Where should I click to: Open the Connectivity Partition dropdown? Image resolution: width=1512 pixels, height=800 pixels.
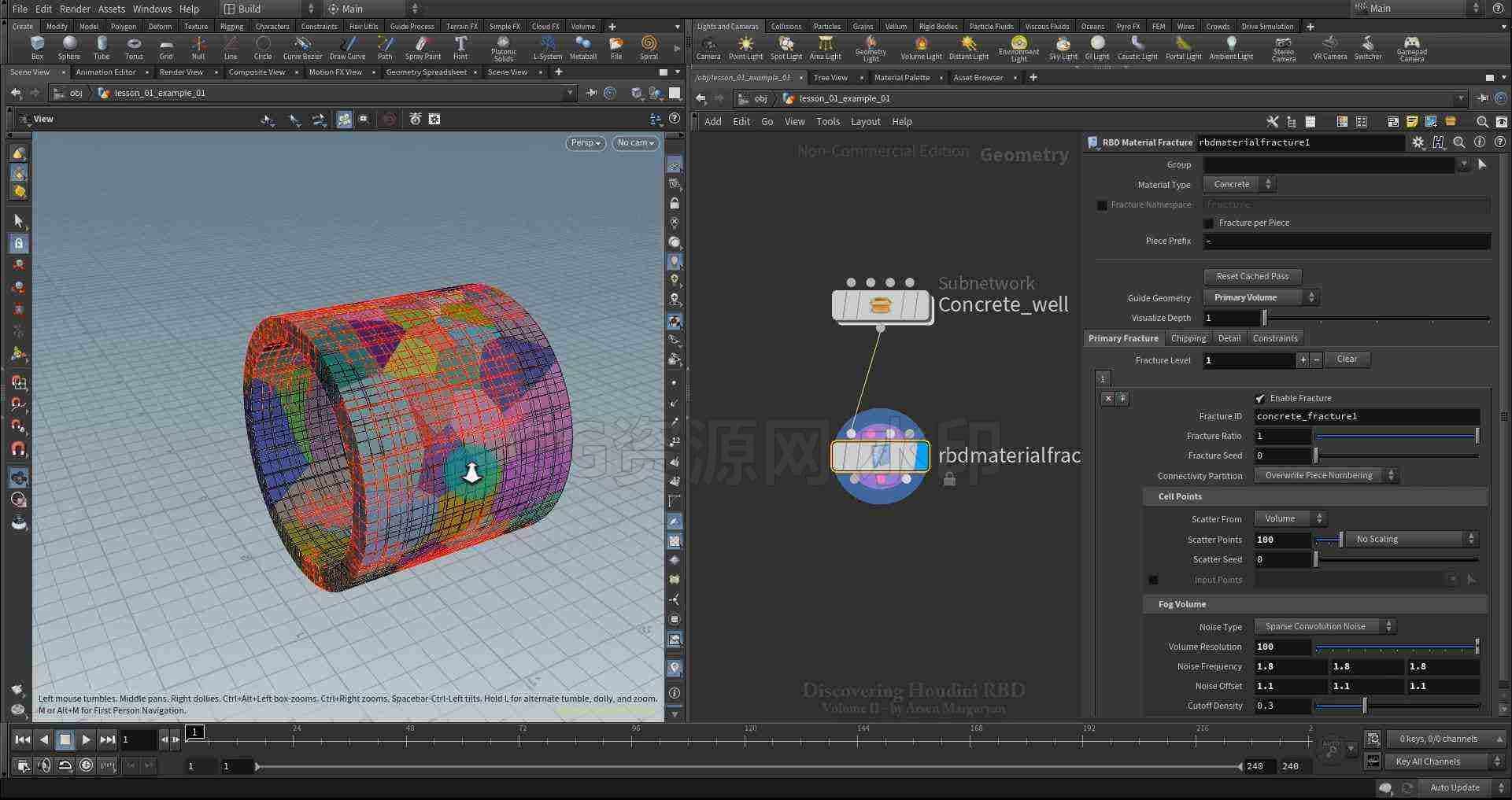1326,475
